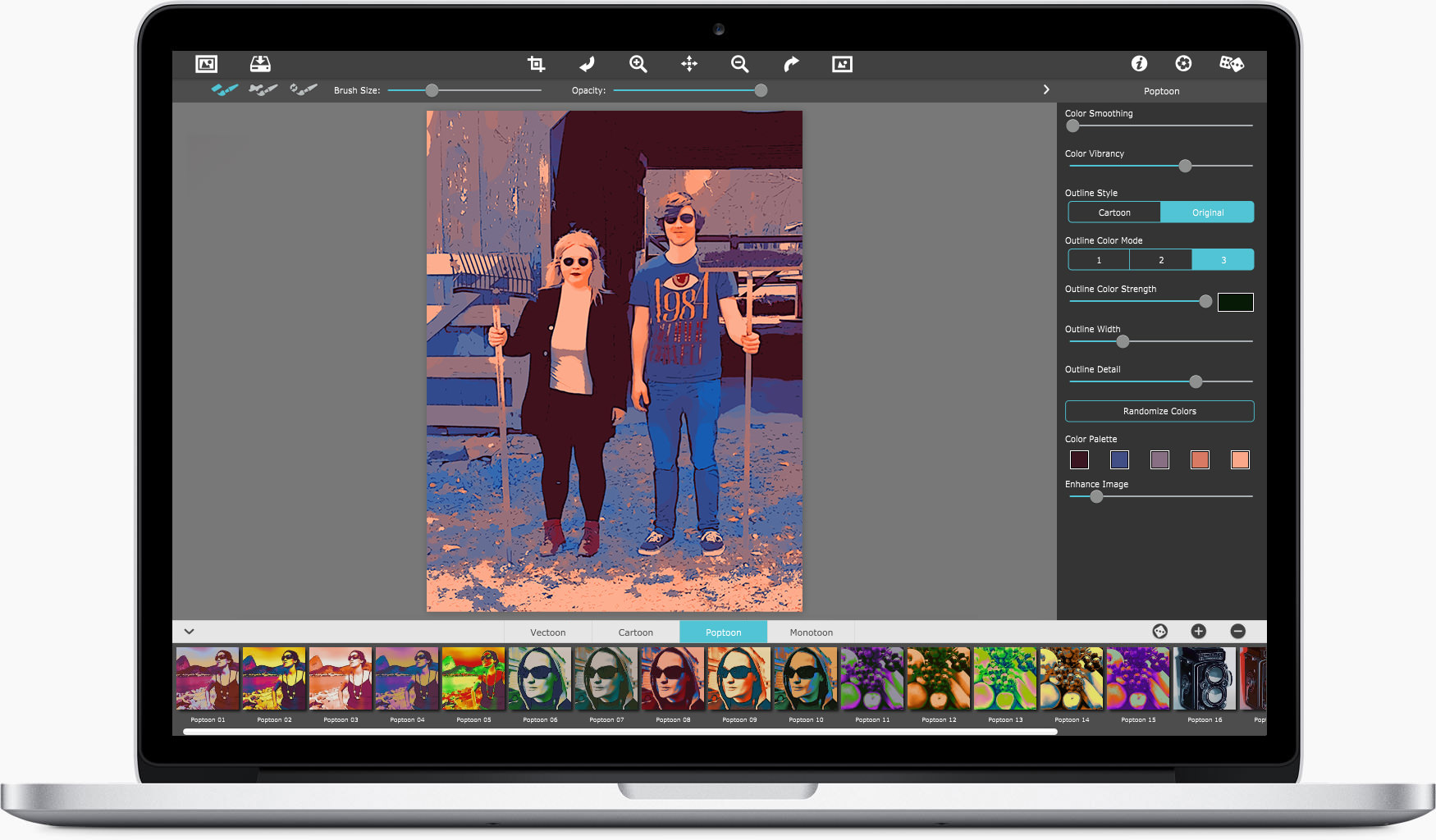This screenshot has width=1436, height=840.
Task: Click the zoom out magnifier
Action: [x=740, y=64]
